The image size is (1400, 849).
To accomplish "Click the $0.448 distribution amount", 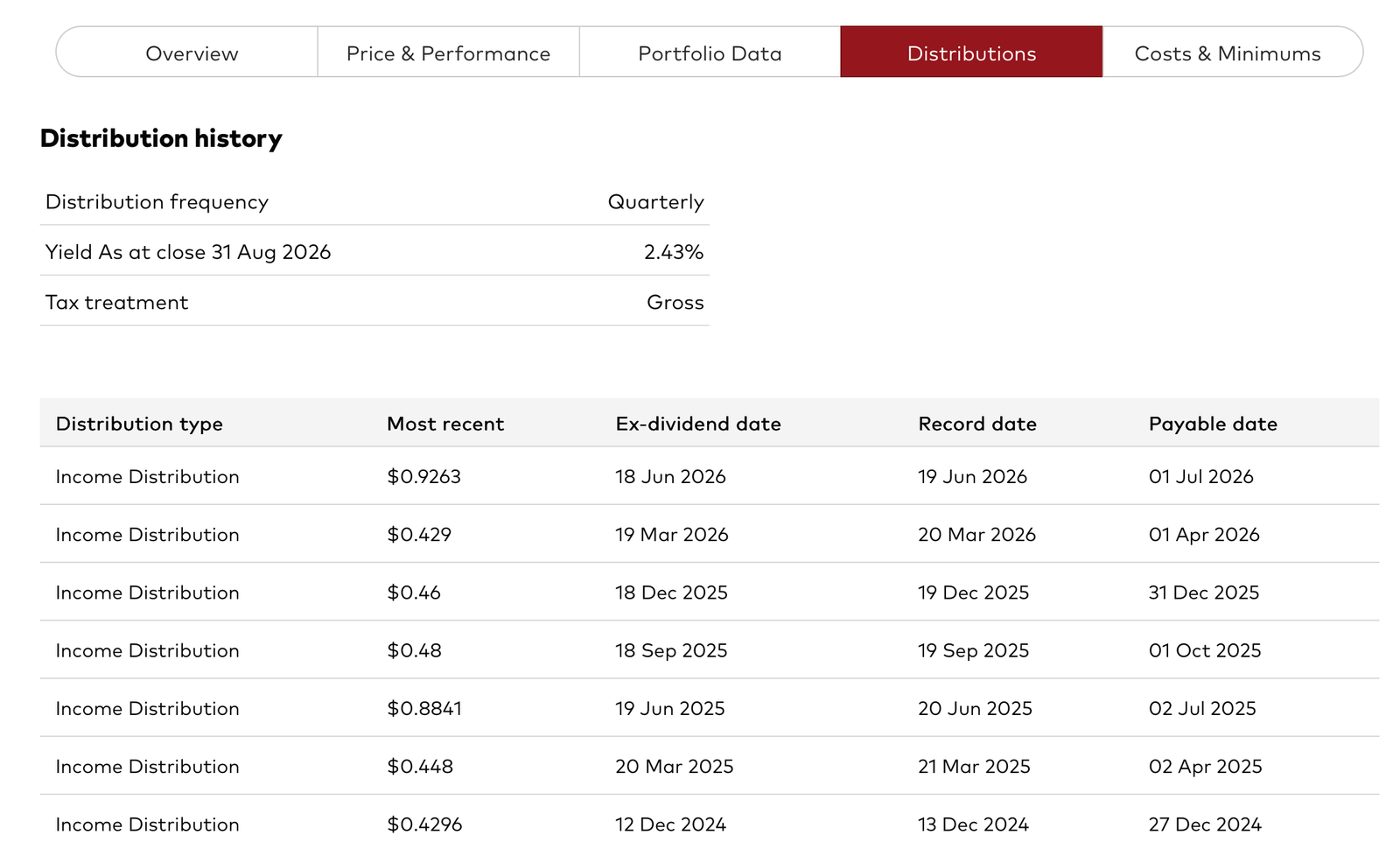I will click(x=420, y=767).
